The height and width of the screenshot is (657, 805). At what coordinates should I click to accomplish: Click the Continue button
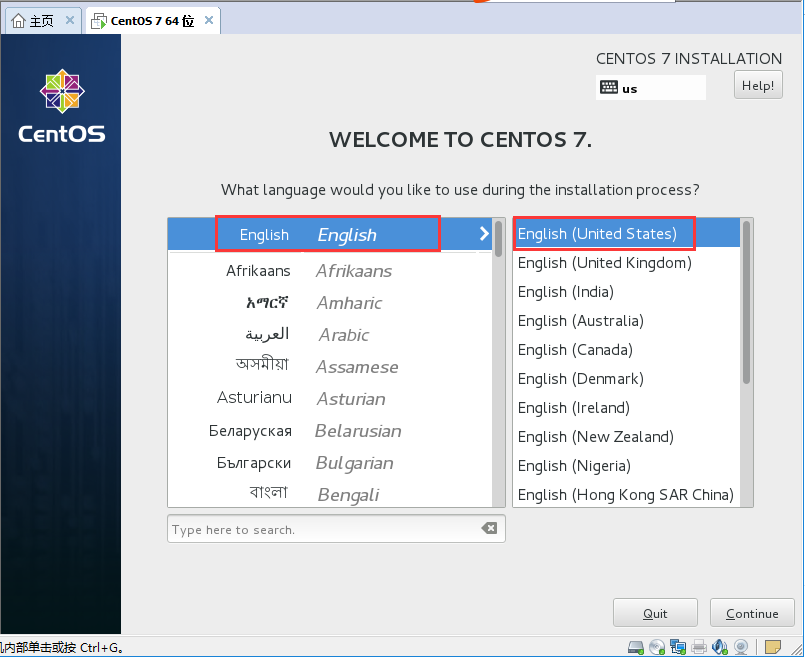[x=752, y=613]
